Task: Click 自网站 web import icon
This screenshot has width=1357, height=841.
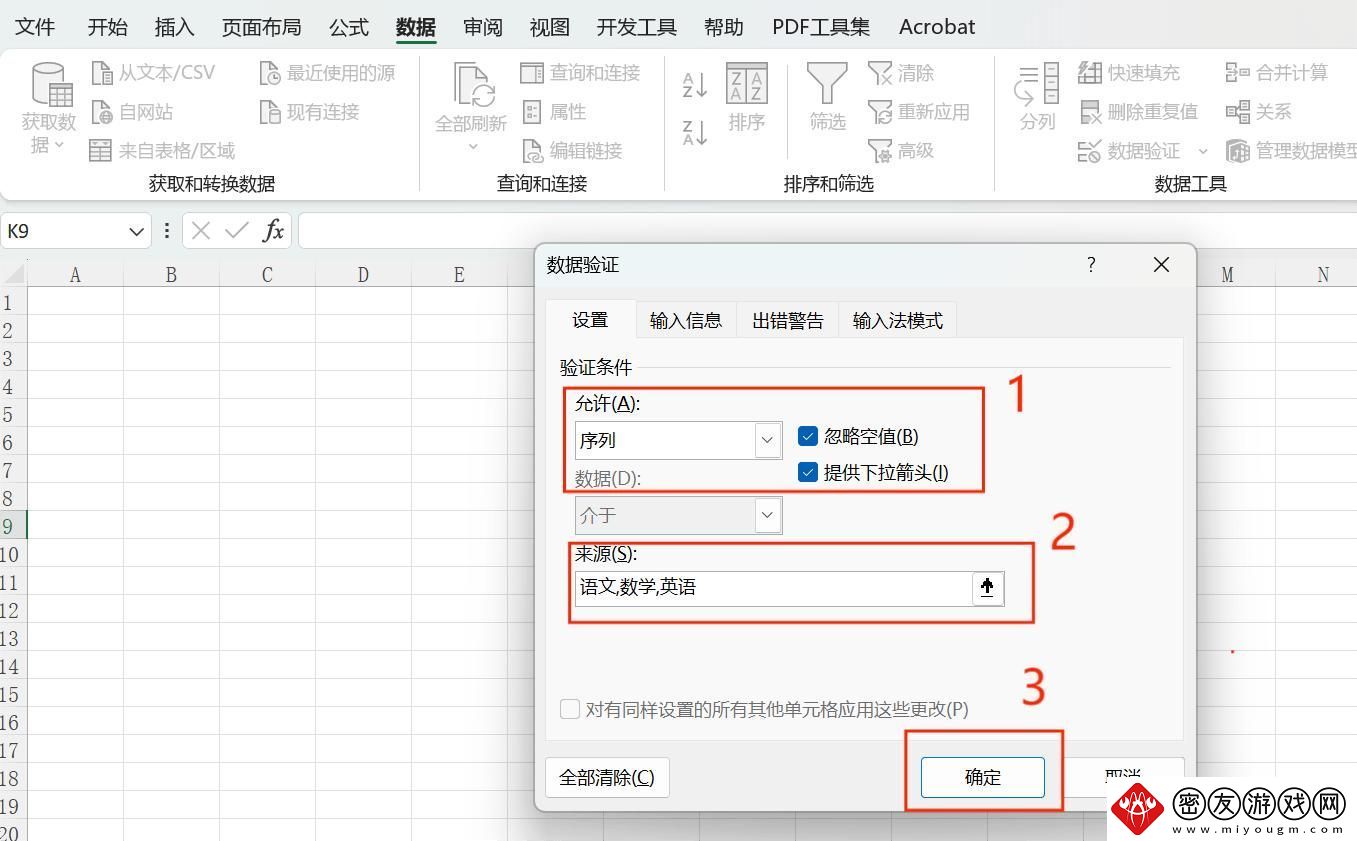Action: tap(102, 112)
